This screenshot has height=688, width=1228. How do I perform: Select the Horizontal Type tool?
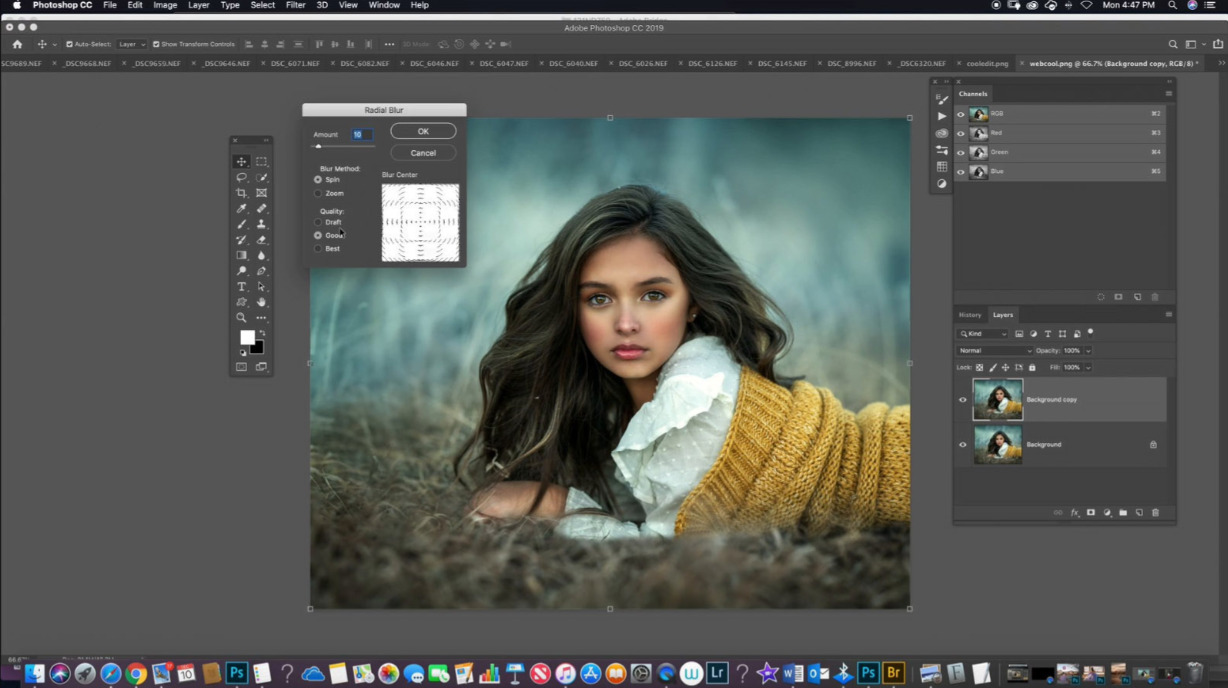coord(241,287)
